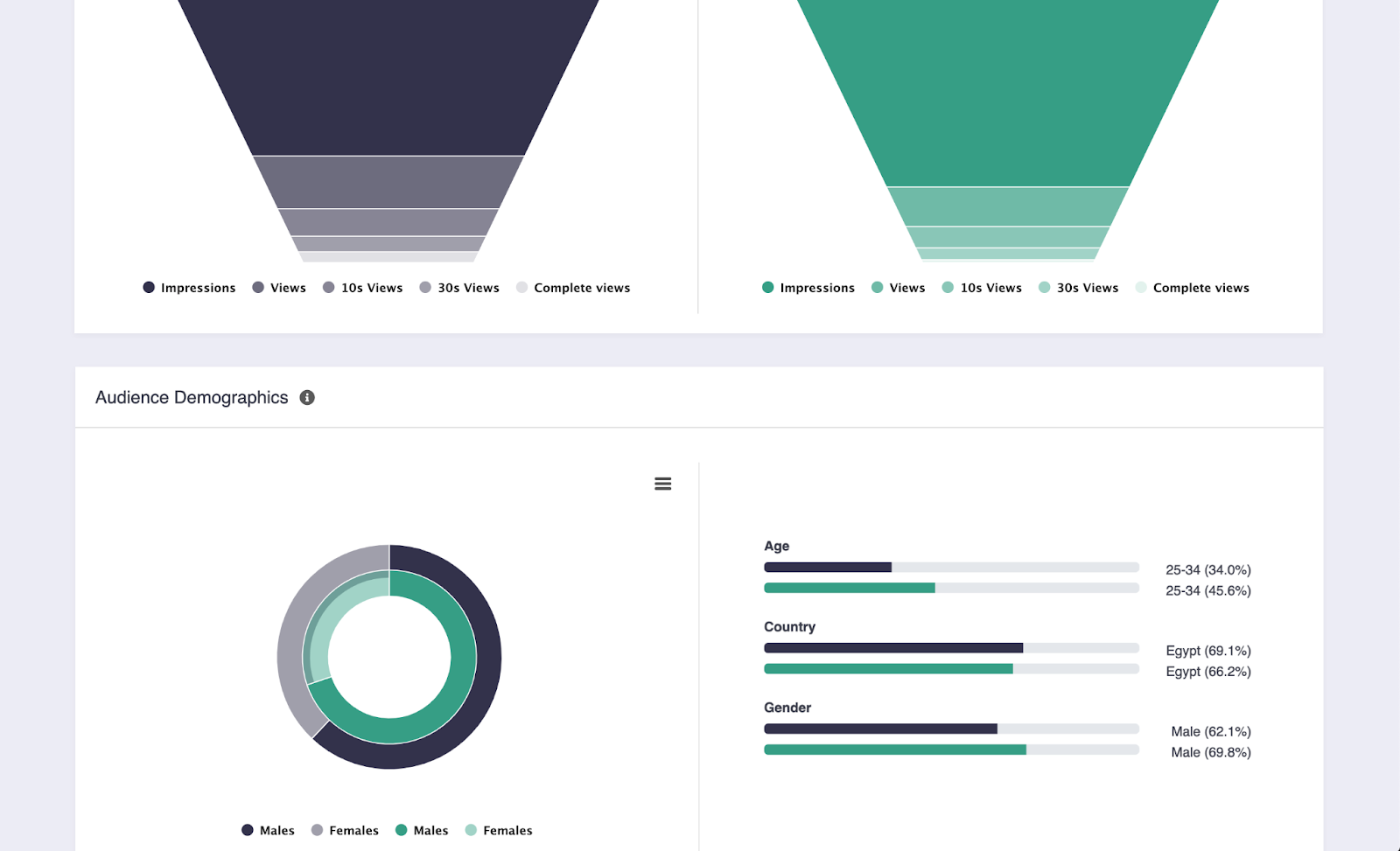This screenshot has height=851, width=1400.
Task: Click the dark Age 25-34 (34.0%) bar
Action: (x=828, y=567)
